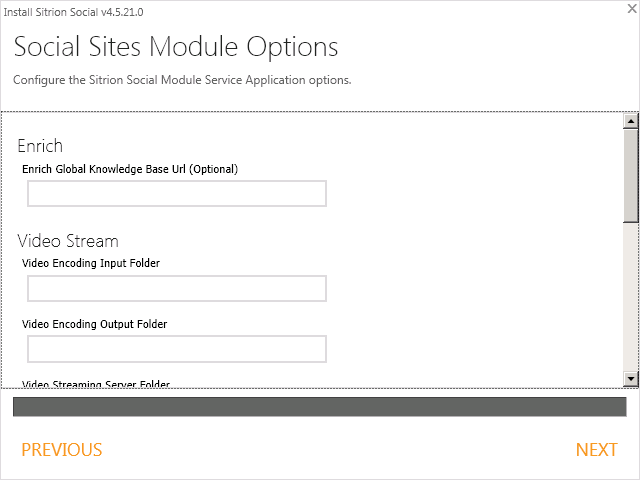640x480 pixels.
Task: Click the Enrich section heading
Action: [40, 146]
